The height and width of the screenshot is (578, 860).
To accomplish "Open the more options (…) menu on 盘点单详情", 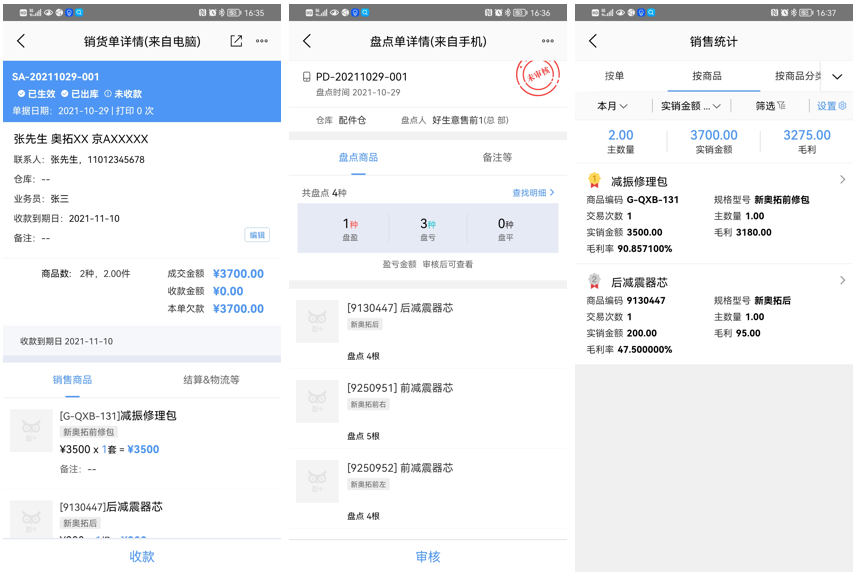I will pos(548,41).
